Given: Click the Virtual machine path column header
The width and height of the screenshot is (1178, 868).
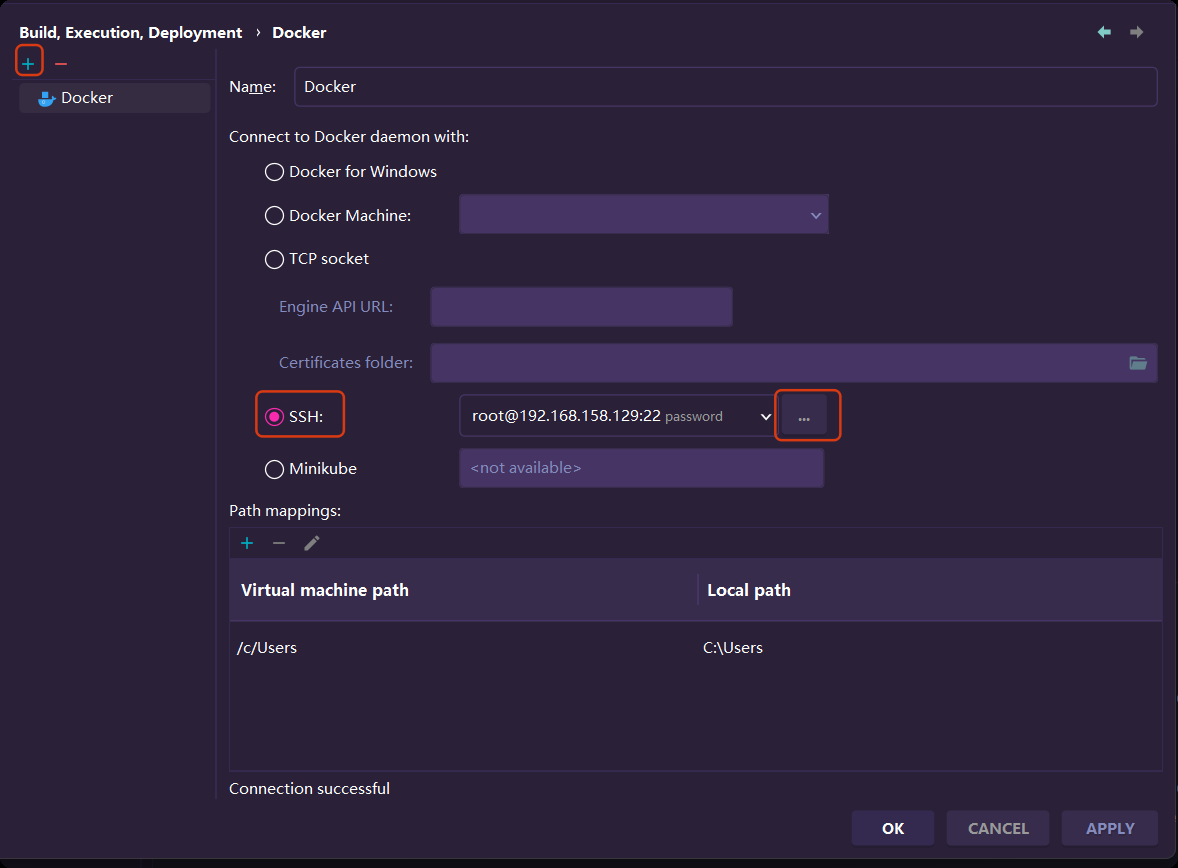Looking at the screenshot, I should [464, 590].
